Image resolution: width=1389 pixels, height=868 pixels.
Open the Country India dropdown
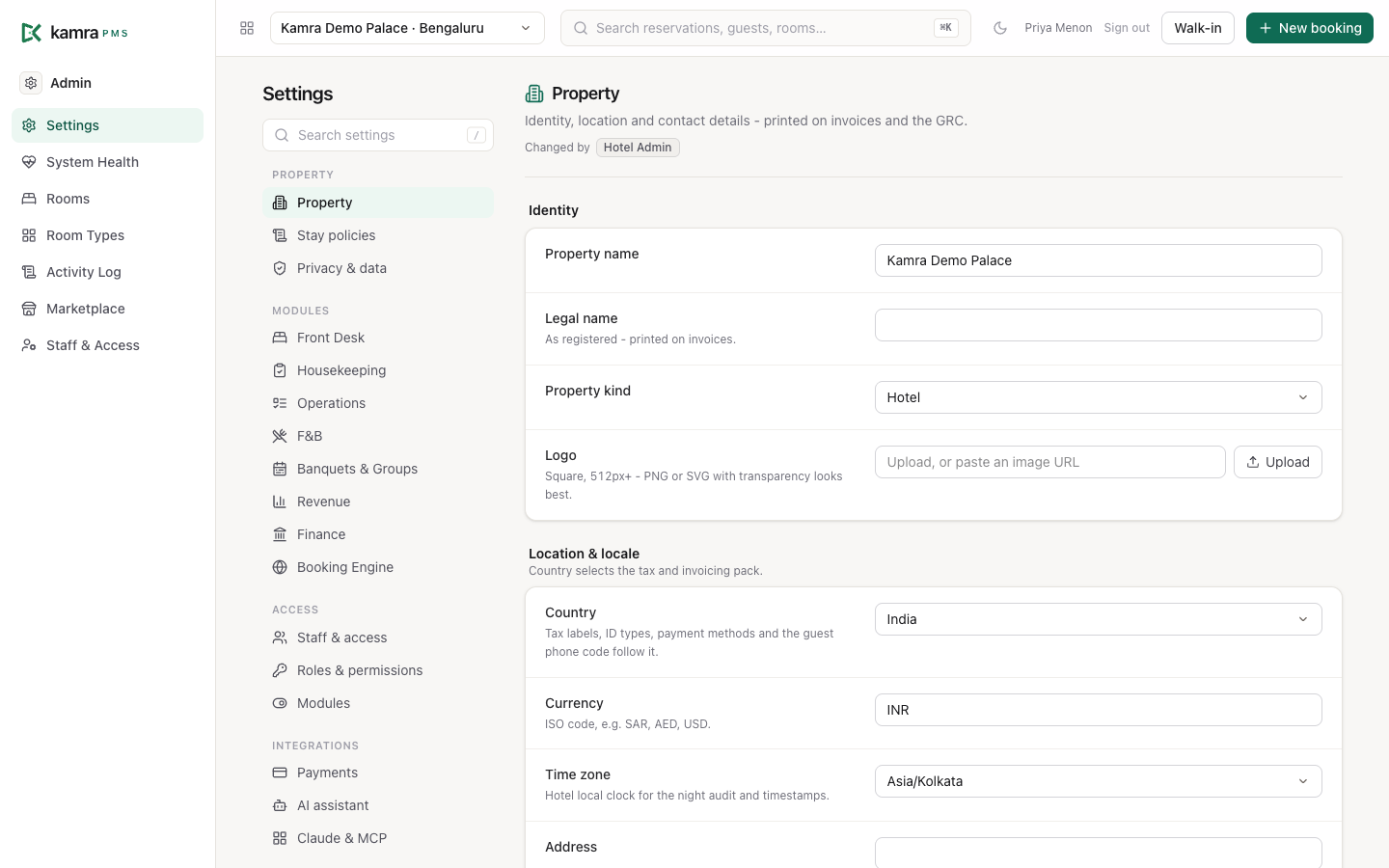1098,619
